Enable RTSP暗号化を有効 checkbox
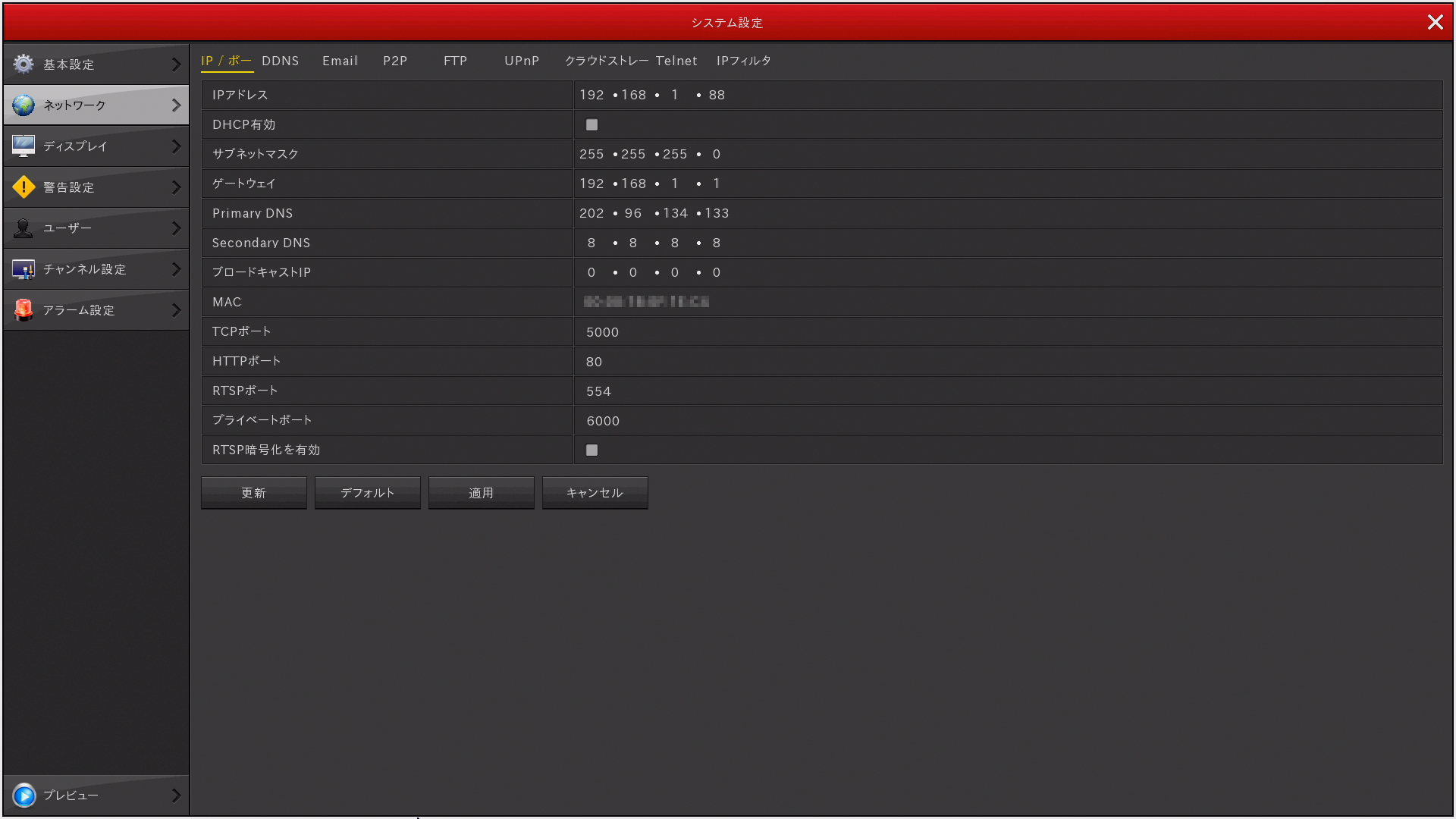This screenshot has width=1456, height=819. pos(592,450)
